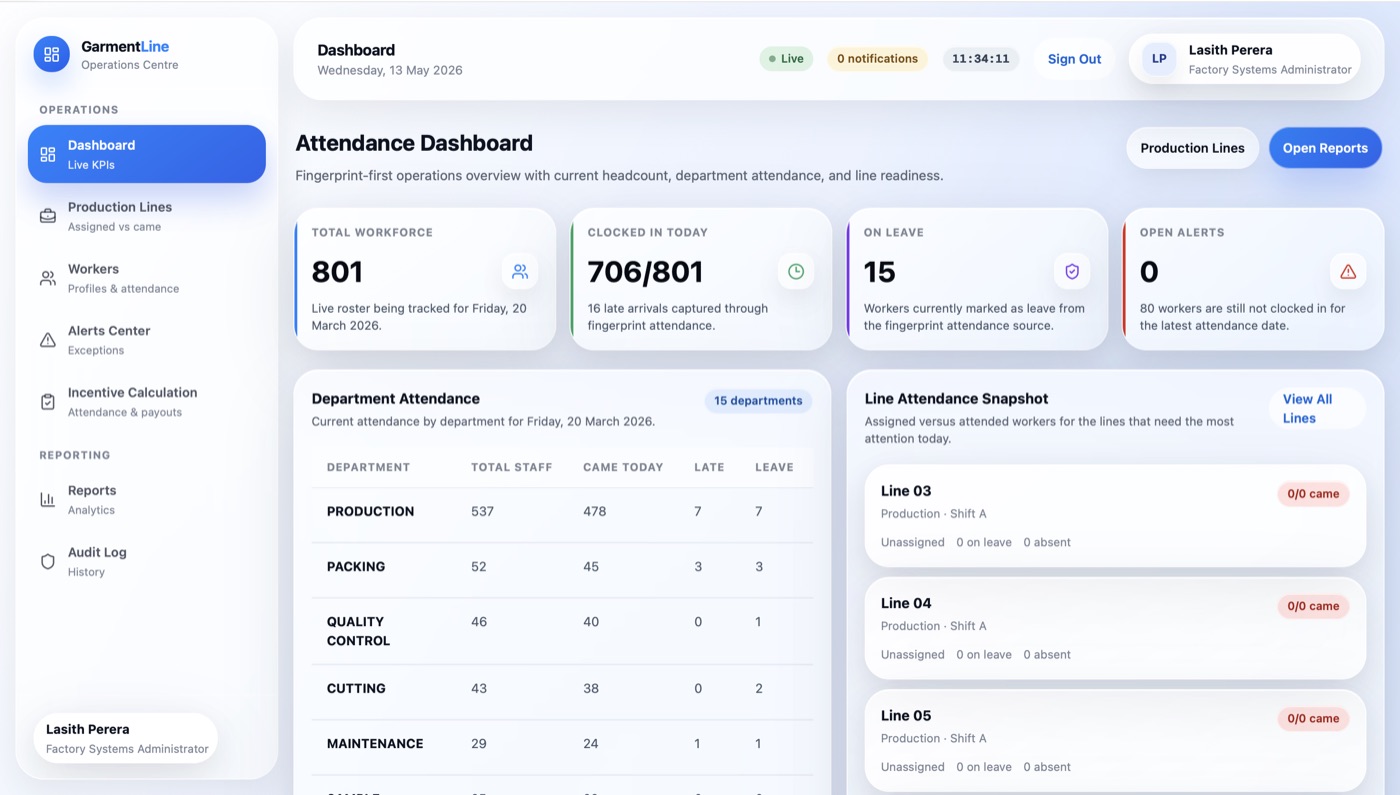Click the LEAVE column header

click(774, 467)
